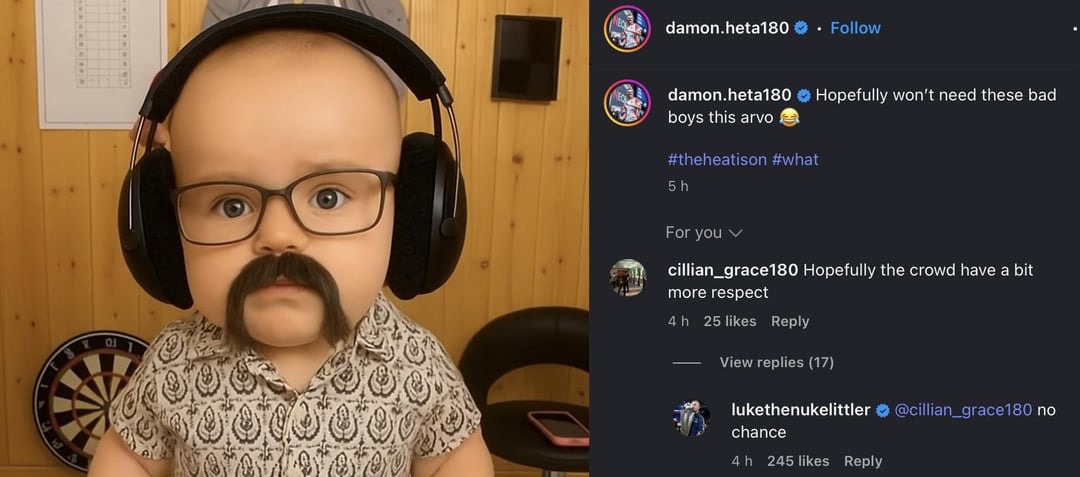The width and height of the screenshot is (1080, 477).
Task: Expand View replies (17)
Action: pos(776,362)
